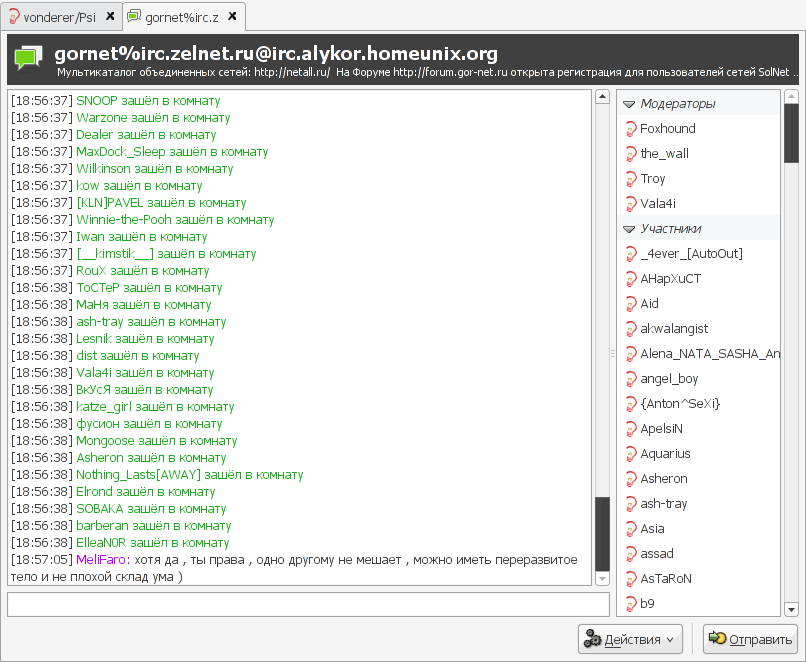This screenshot has width=806, height=662.
Task: Select the gornet%irc.z tab
Action: [178, 17]
